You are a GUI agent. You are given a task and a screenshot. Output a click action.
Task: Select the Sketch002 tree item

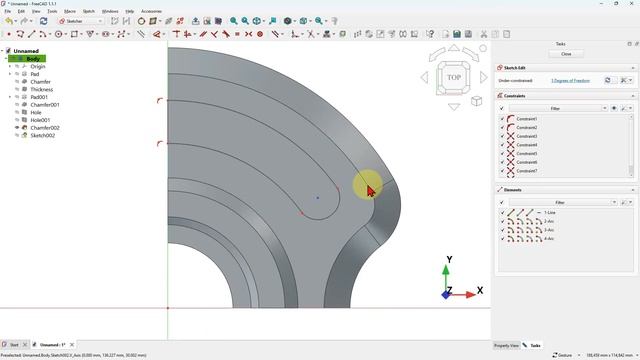click(x=42, y=136)
